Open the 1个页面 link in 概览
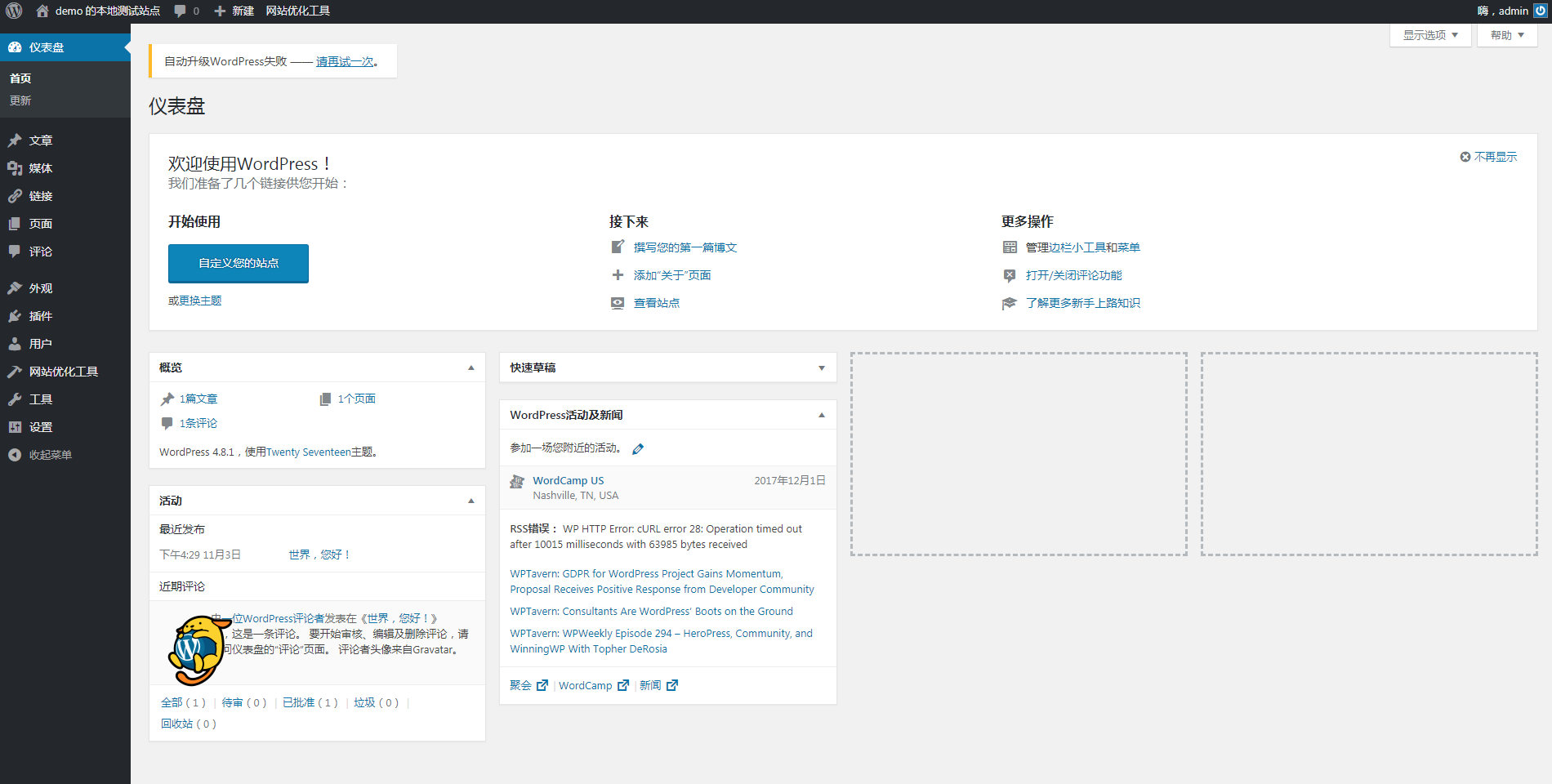 point(356,399)
